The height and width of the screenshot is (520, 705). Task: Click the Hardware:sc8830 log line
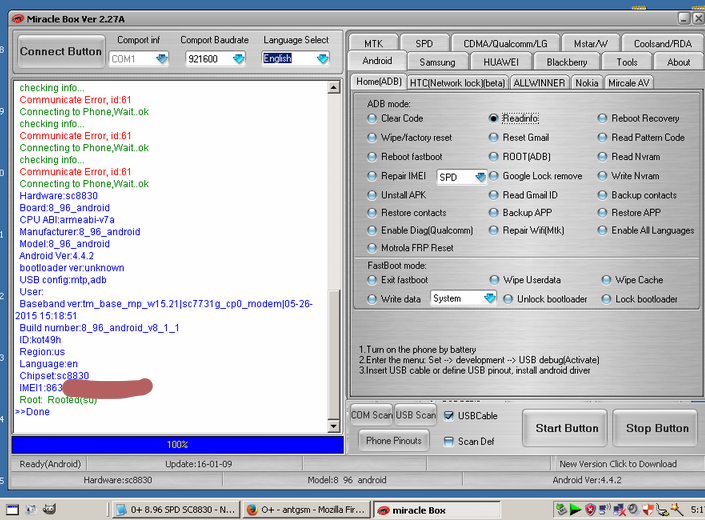point(58,196)
